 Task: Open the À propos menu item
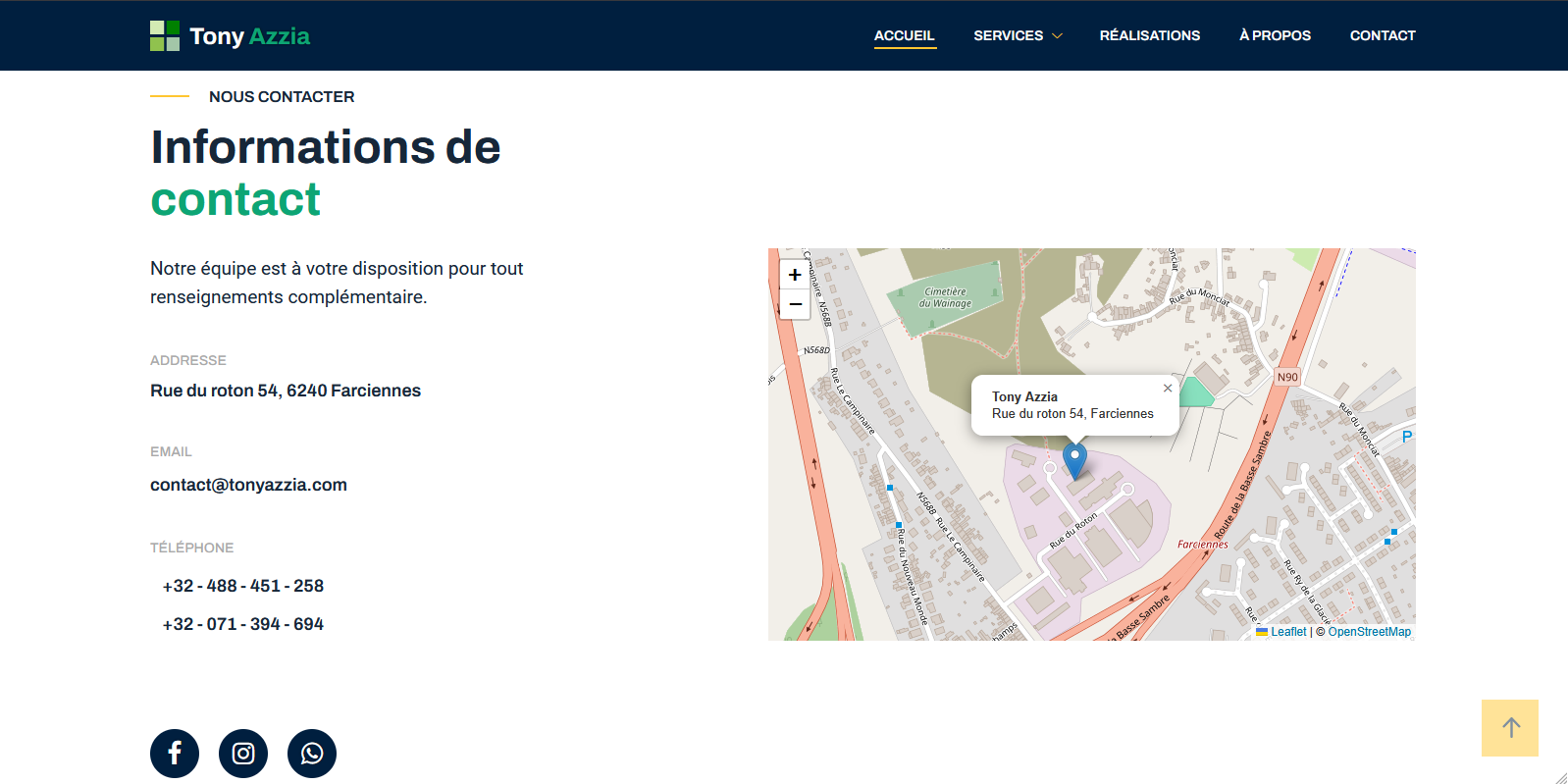tap(1275, 35)
